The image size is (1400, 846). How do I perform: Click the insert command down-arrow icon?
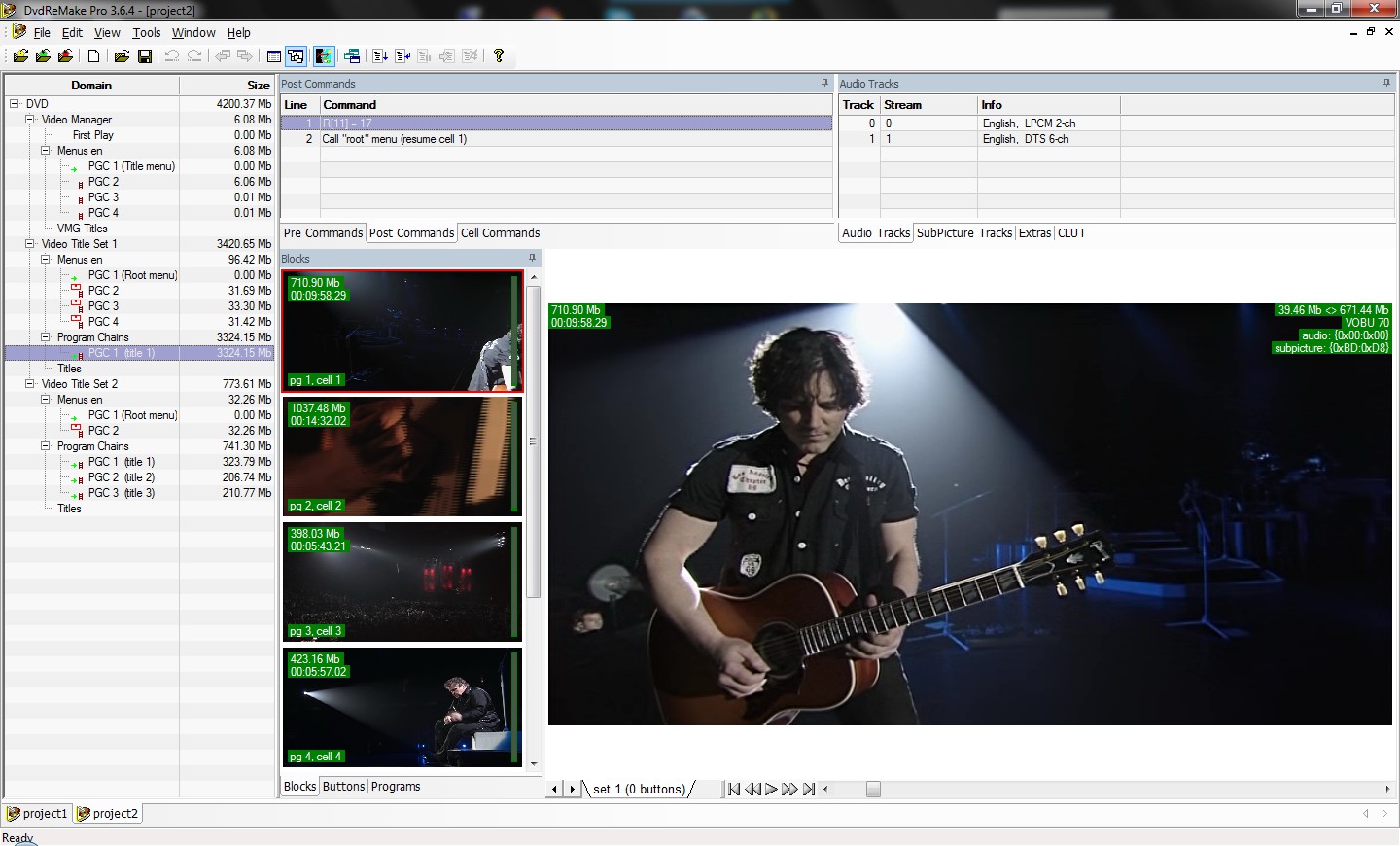[380, 56]
